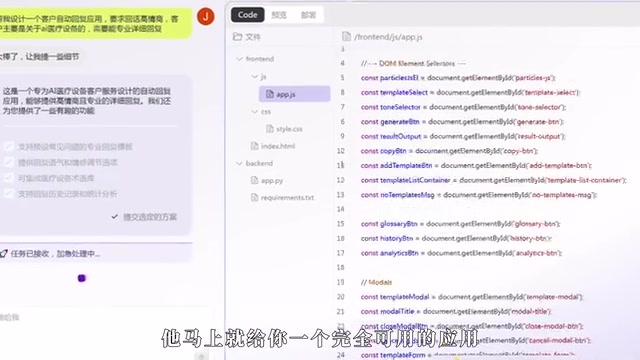Screen dimensions: 640x360
Task: Open the 部署 deploy tab
Action: click(x=308, y=15)
